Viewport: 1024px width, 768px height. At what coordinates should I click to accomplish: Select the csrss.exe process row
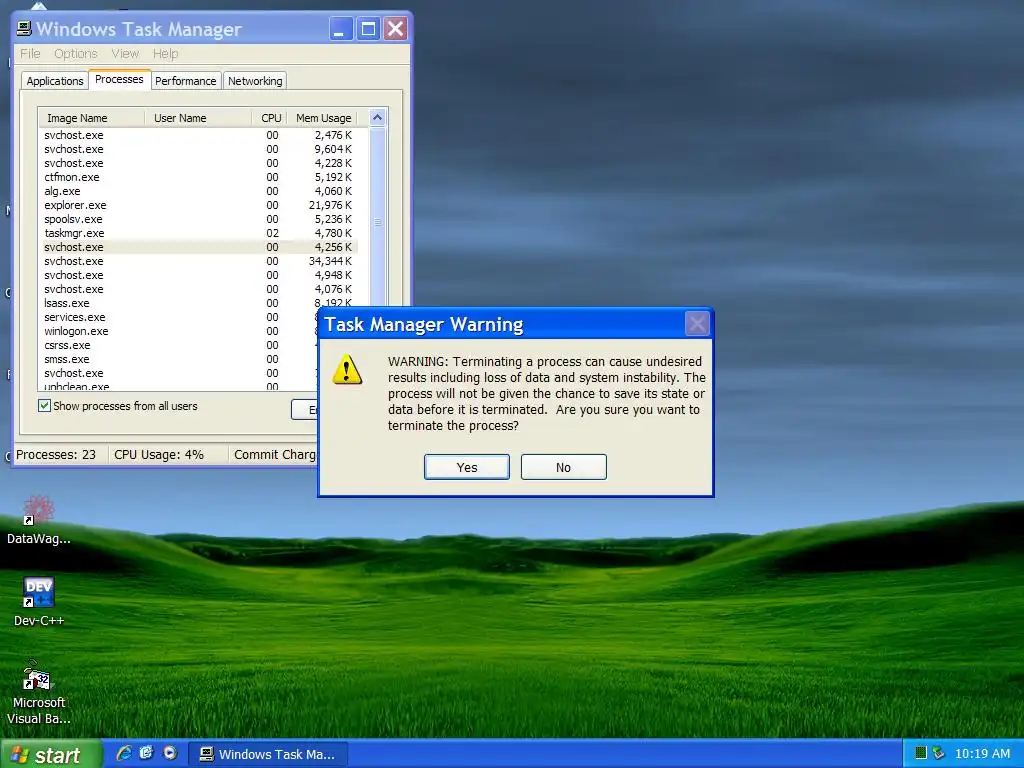point(180,345)
